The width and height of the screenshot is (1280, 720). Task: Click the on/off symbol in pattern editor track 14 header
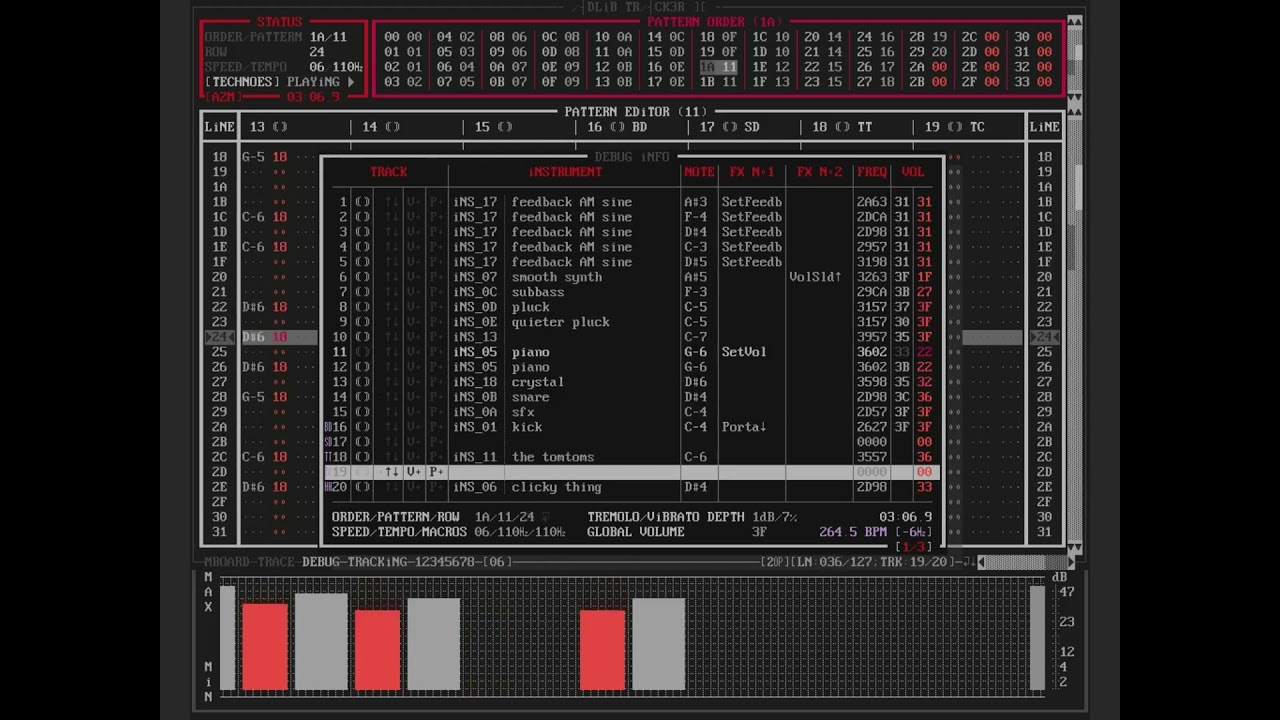tap(392, 127)
